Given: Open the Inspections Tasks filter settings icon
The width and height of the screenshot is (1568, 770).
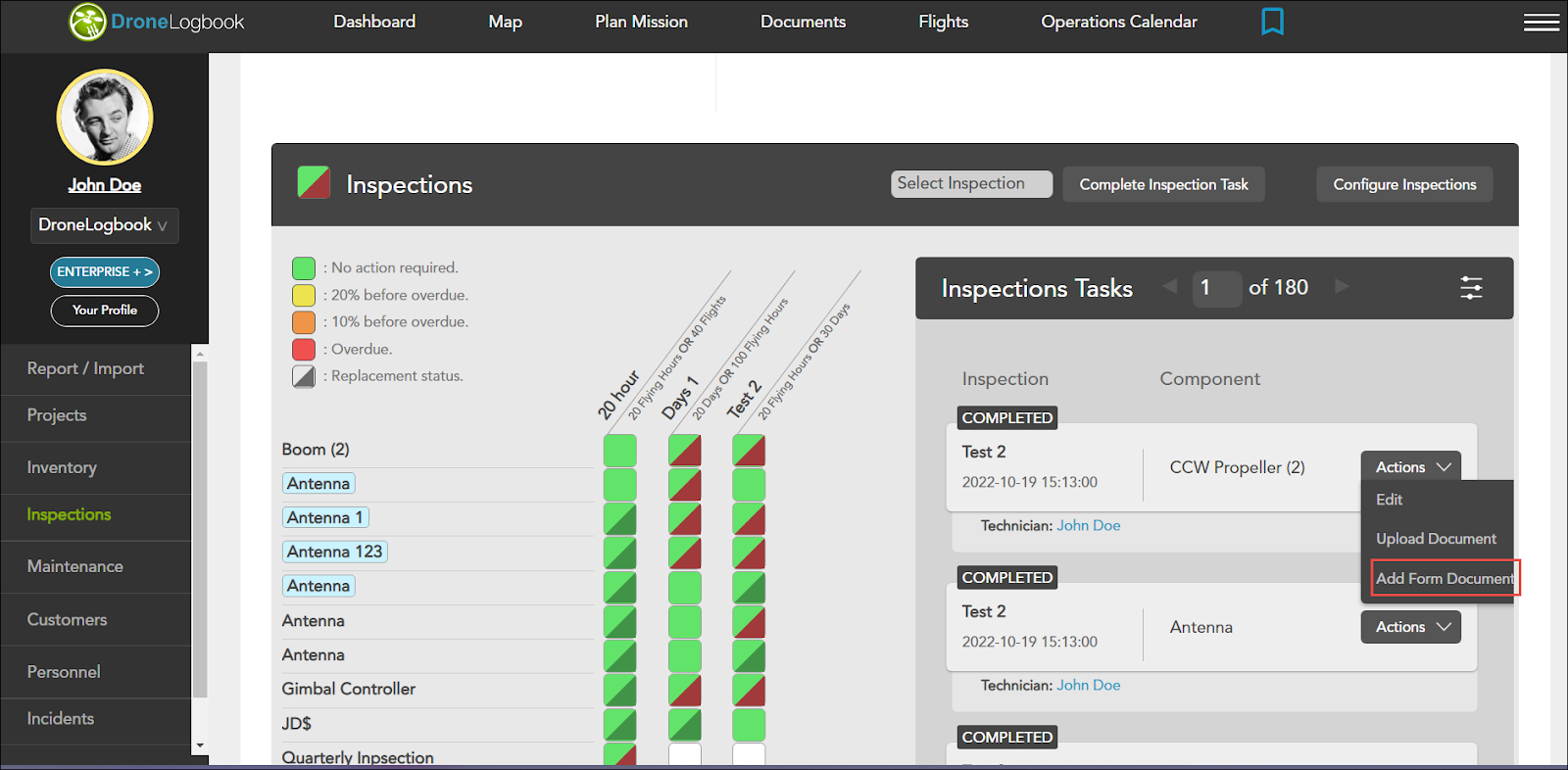Looking at the screenshot, I should (x=1471, y=288).
